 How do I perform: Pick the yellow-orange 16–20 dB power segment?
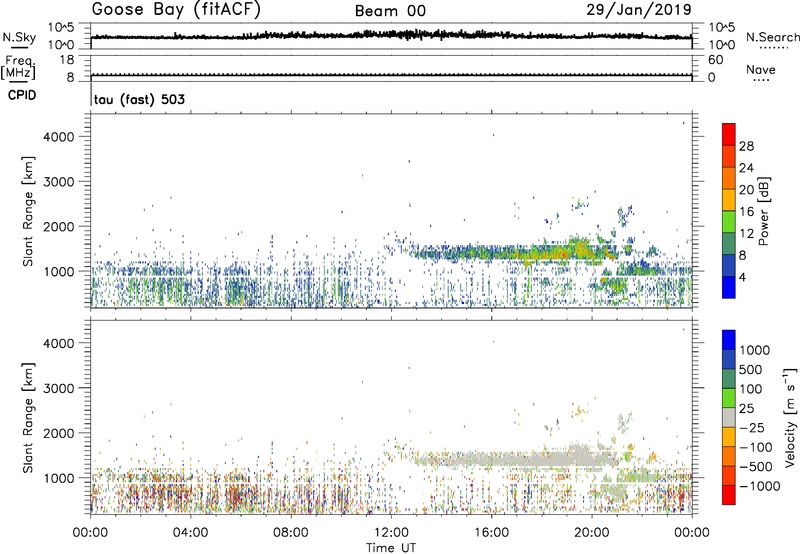tap(729, 200)
